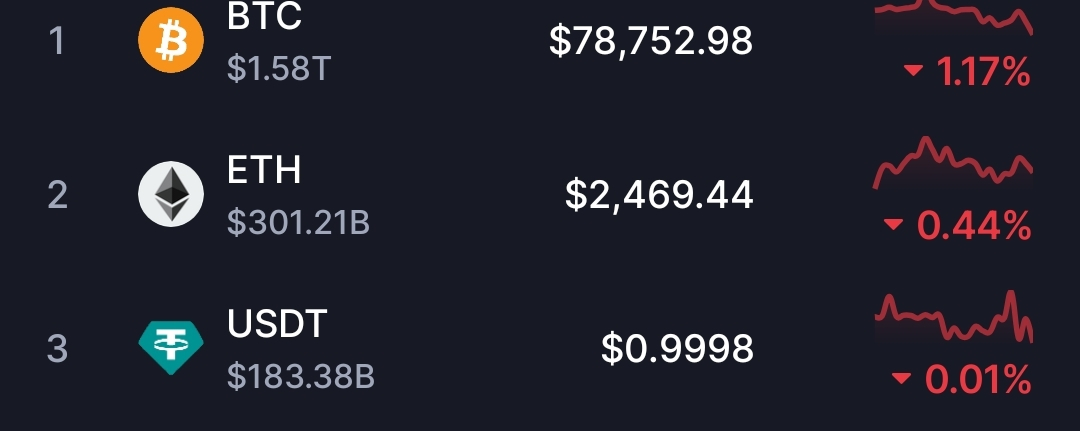This screenshot has width=1080, height=431.
Task: Select the USDT ticker label
Action: point(277,324)
